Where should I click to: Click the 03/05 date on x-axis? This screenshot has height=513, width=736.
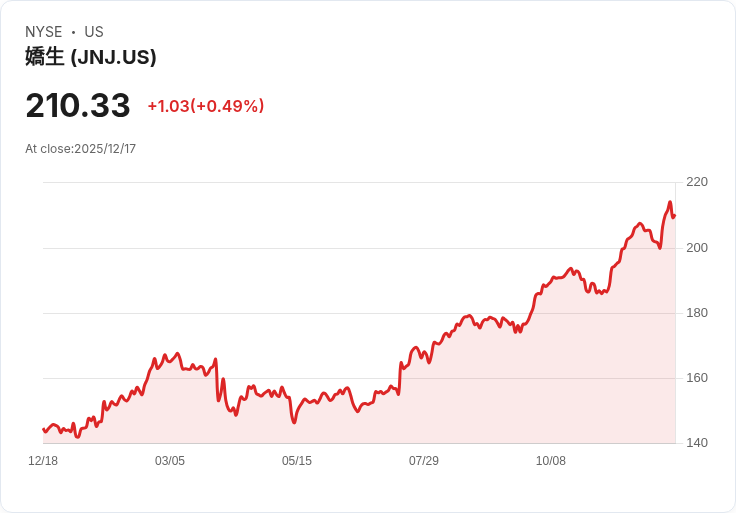[x=170, y=461]
